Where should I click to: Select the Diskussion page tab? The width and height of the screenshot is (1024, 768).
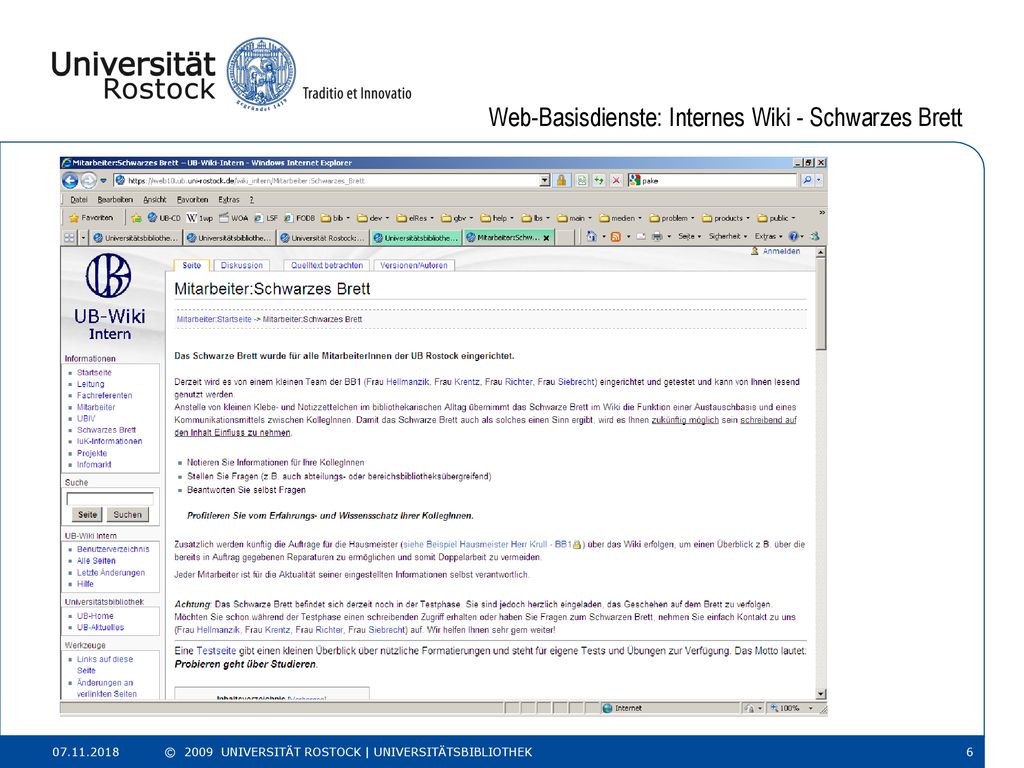[x=242, y=265]
